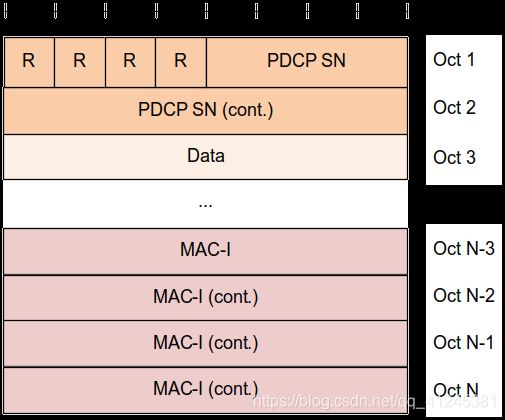The height and width of the screenshot is (420, 505).
Task: Click the ellipsis row between Data and MAC-I
Action: (x=206, y=204)
